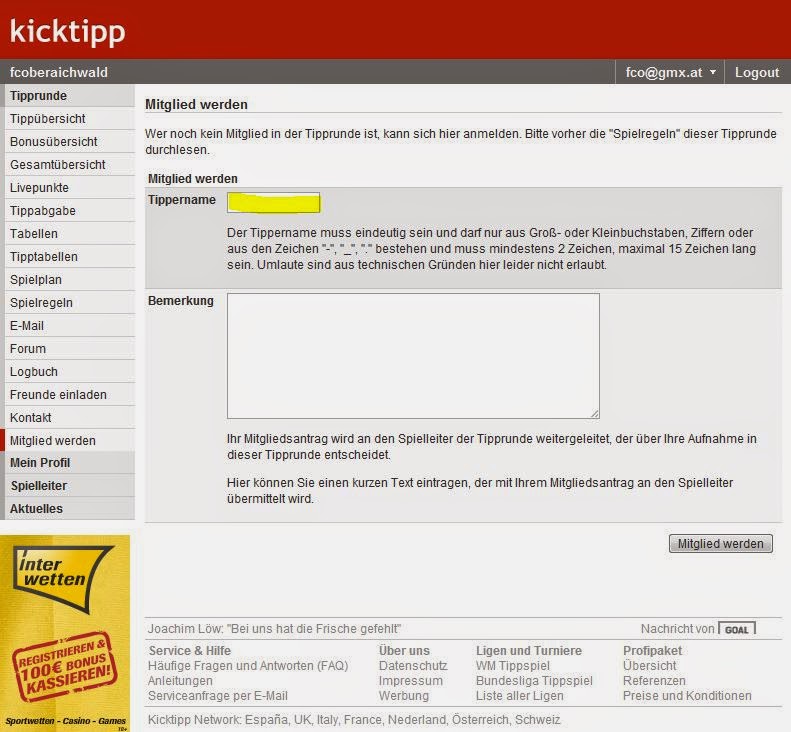The image size is (791, 732).
Task: Click the Registrieren 100€ Bonus stamp
Action: [64, 666]
